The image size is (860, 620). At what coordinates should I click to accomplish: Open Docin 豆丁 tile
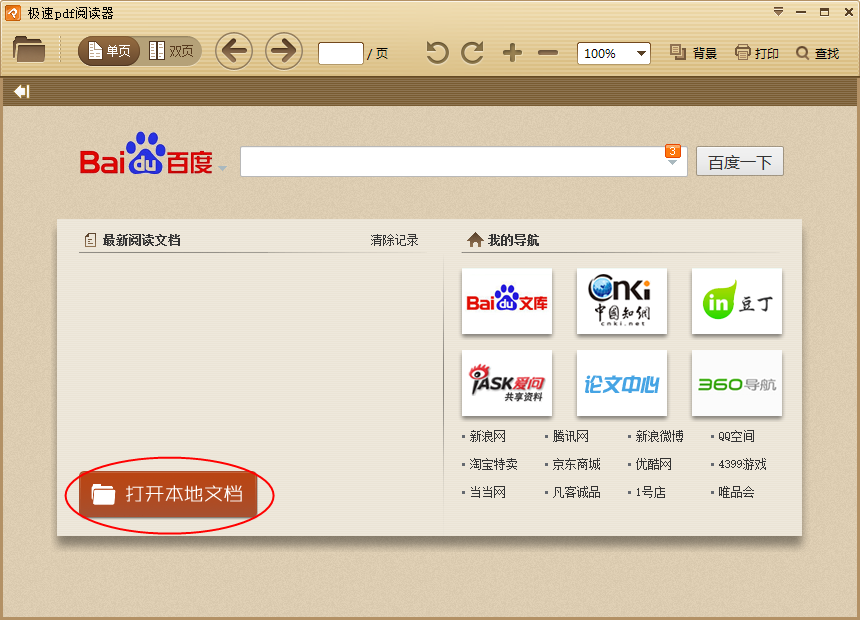coord(737,301)
